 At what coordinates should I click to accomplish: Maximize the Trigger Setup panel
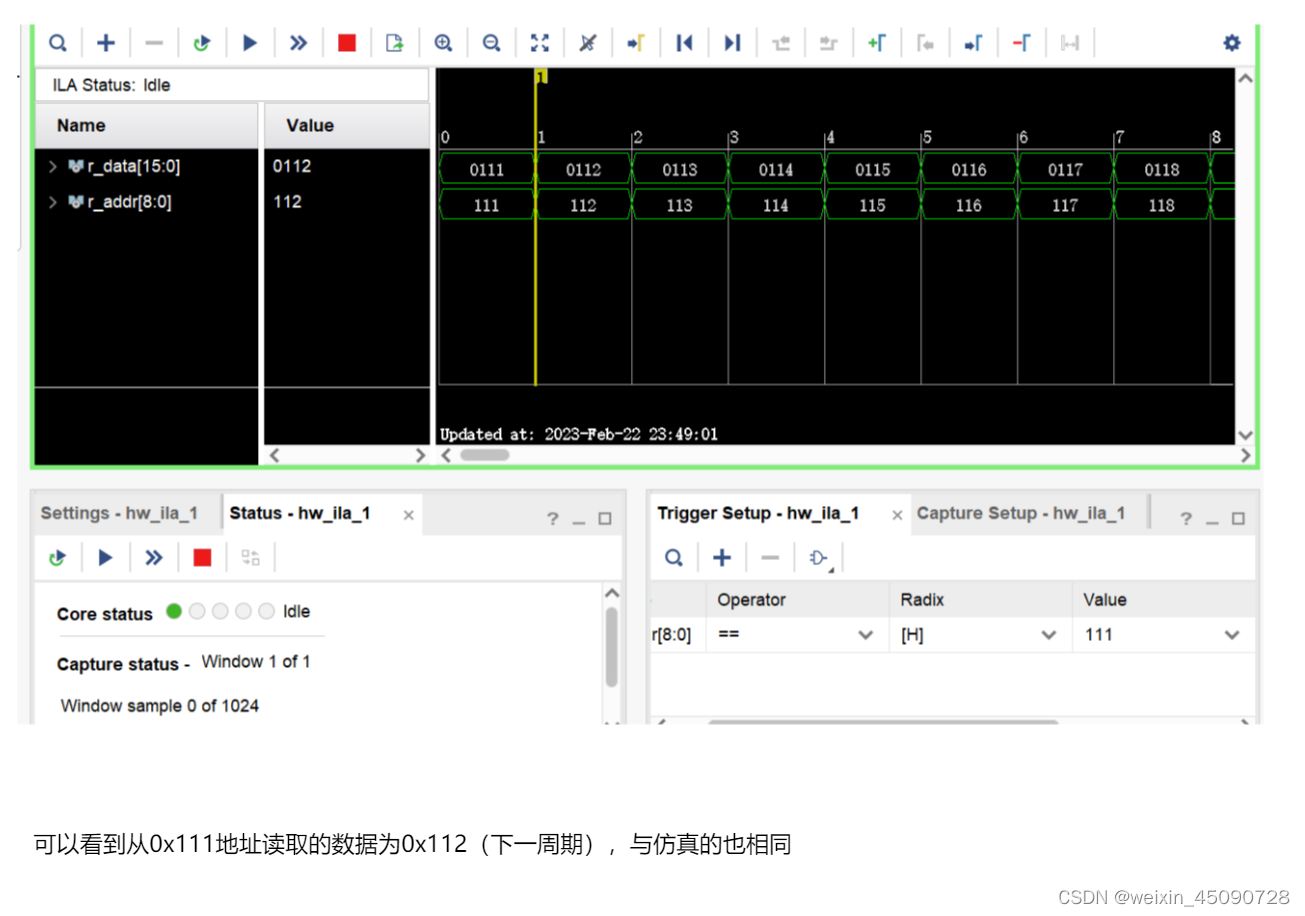tap(1238, 519)
